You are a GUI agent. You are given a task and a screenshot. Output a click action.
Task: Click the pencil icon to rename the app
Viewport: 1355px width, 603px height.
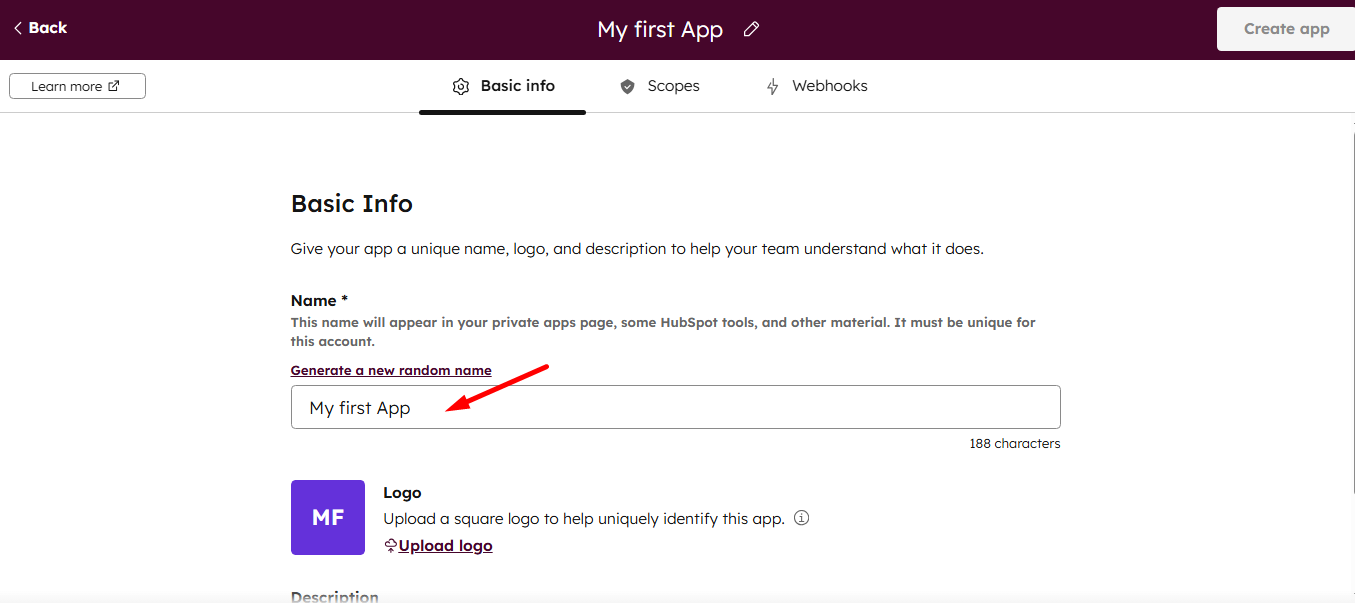(x=751, y=30)
